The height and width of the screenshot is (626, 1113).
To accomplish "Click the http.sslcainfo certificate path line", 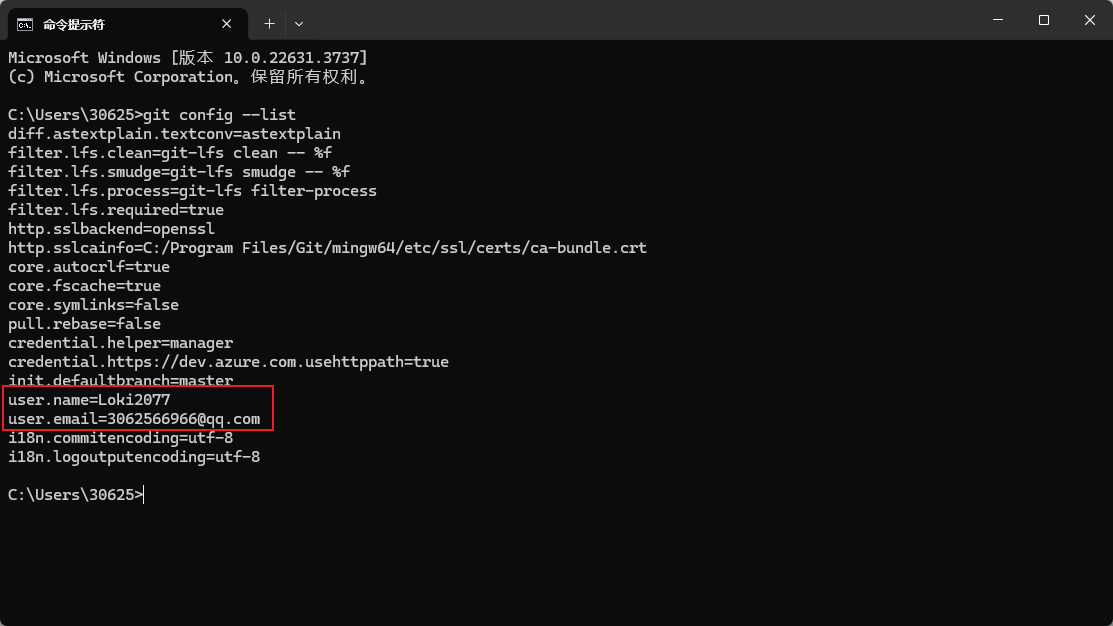I will click(327, 248).
